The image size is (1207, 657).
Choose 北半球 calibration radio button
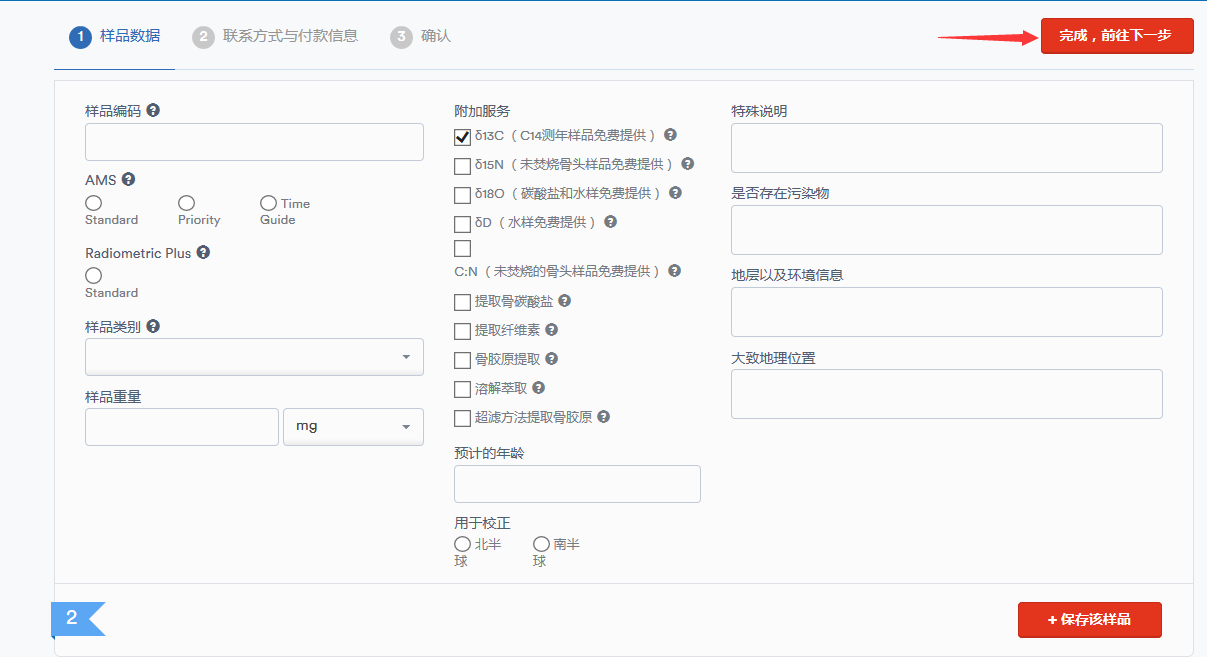click(x=462, y=544)
